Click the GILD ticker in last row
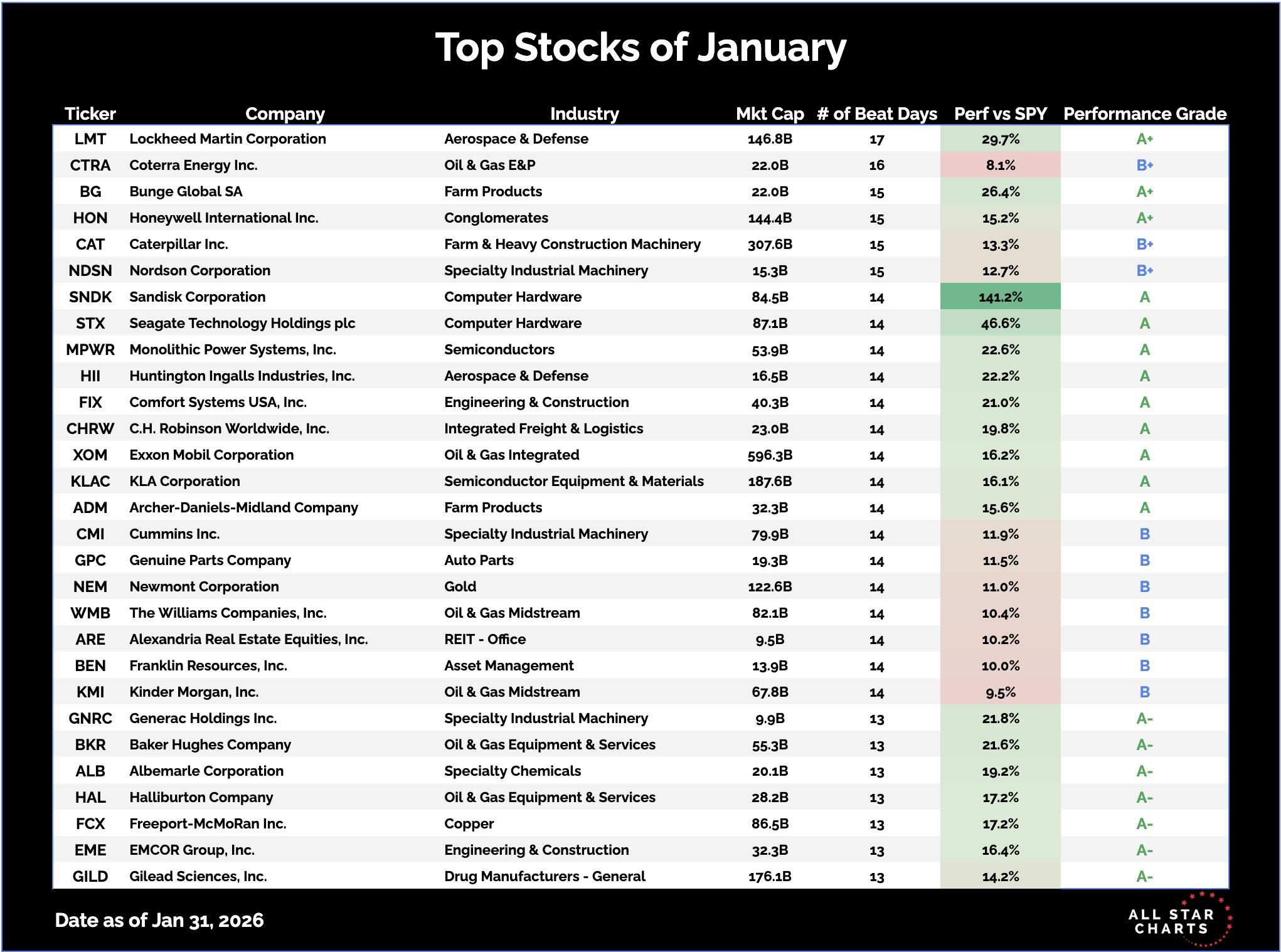 pos(90,876)
